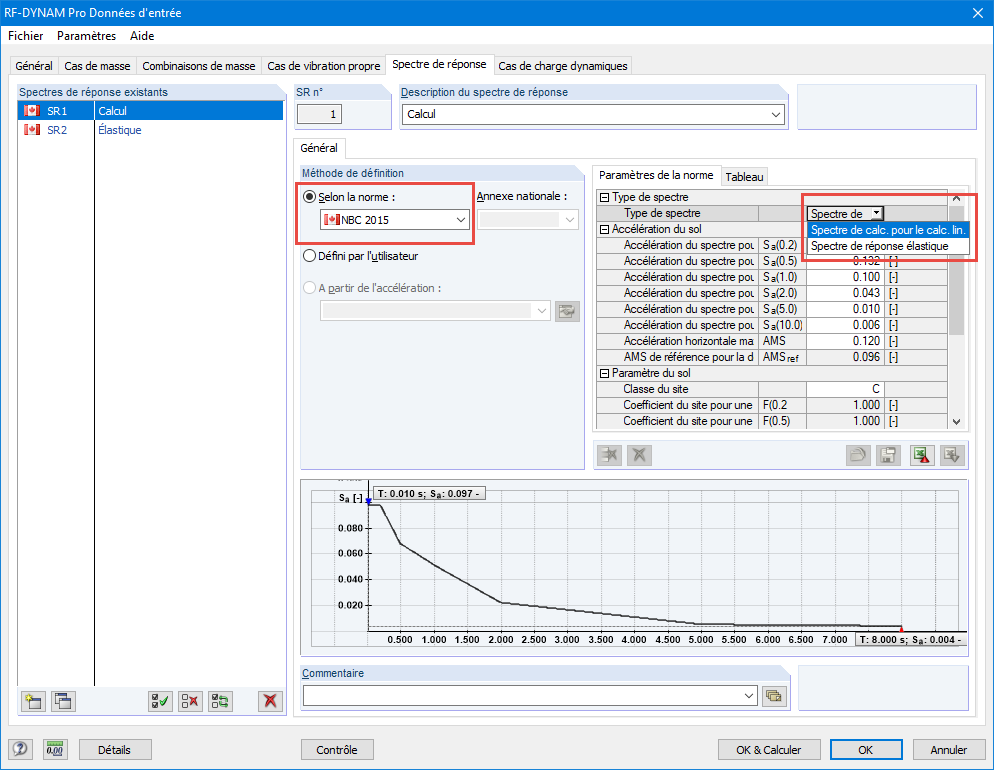The image size is (994, 770).
Task: Click the save parameters disk icon
Action: (888, 455)
